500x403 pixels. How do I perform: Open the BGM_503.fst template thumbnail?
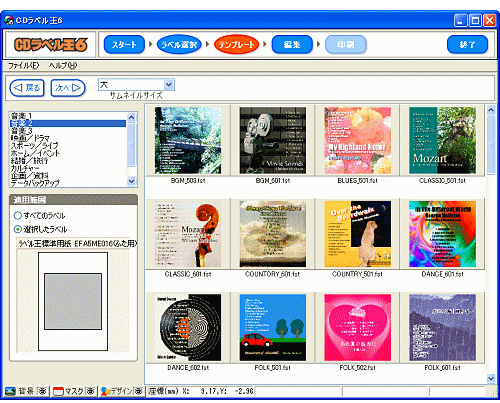coord(188,140)
